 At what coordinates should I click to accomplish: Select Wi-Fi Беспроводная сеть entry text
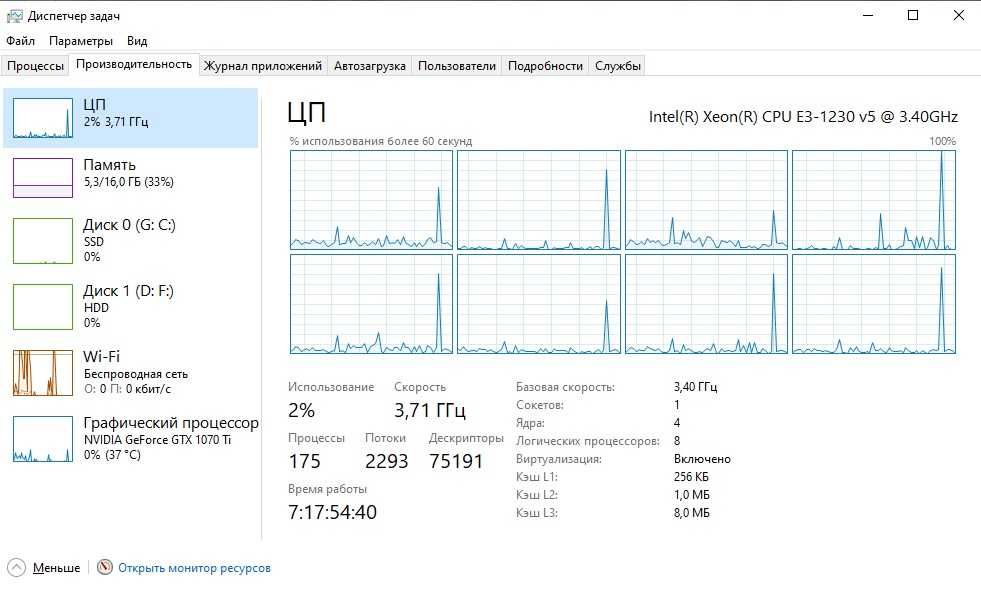(x=135, y=372)
